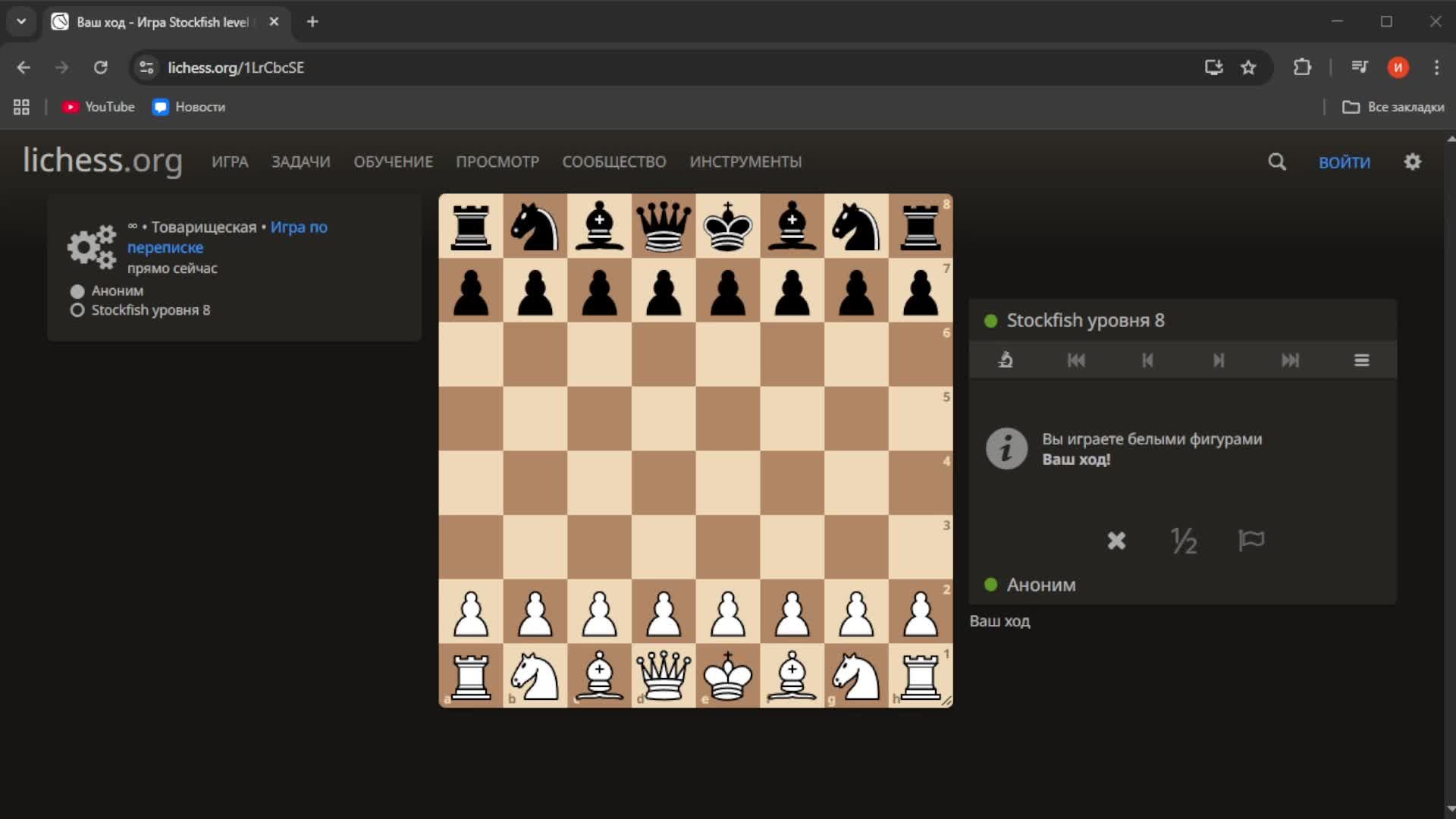Jump to first move in move navigation
The width and height of the screenshot is (1456, 819).
pyautogui.click(x=1076, y=360)
